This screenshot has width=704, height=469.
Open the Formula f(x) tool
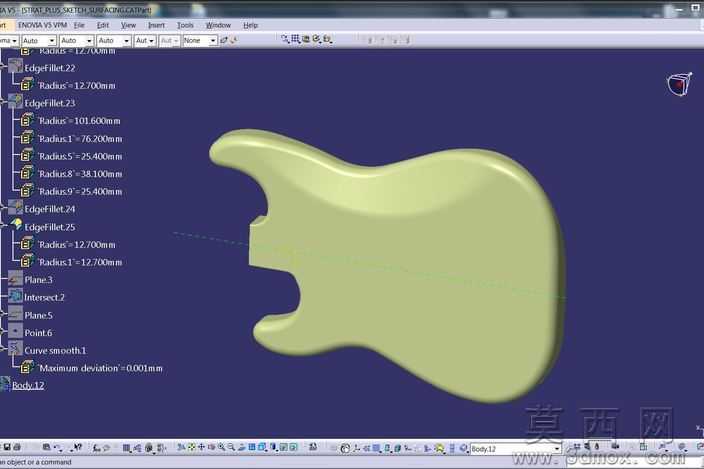point(97,447)
